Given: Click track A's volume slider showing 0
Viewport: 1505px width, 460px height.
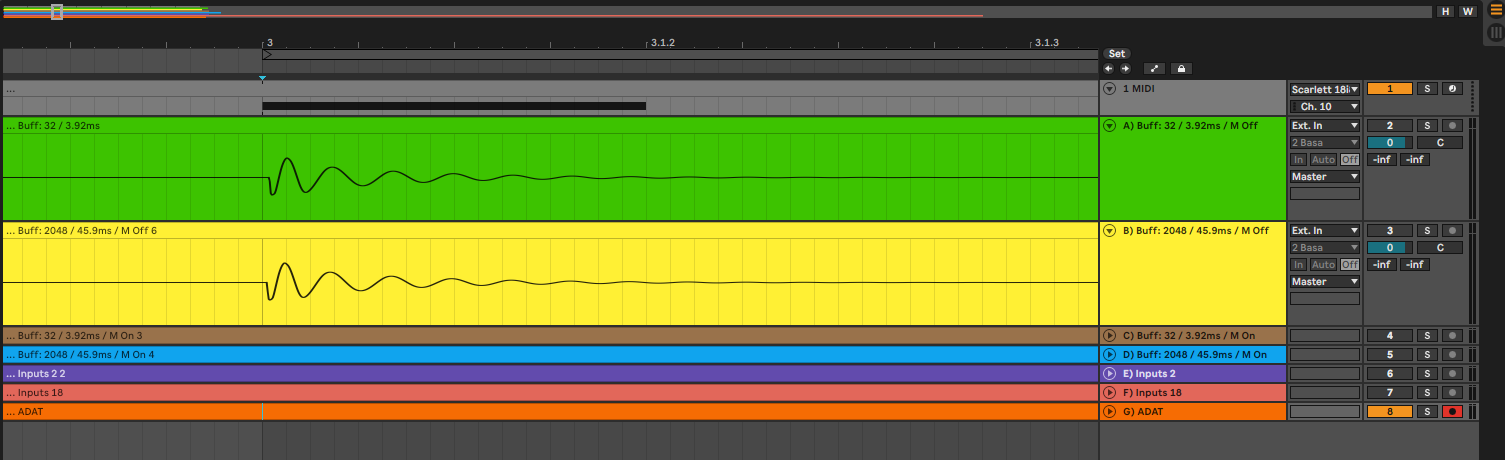Looking at the screenshot, I should (x=1389, y=143).
